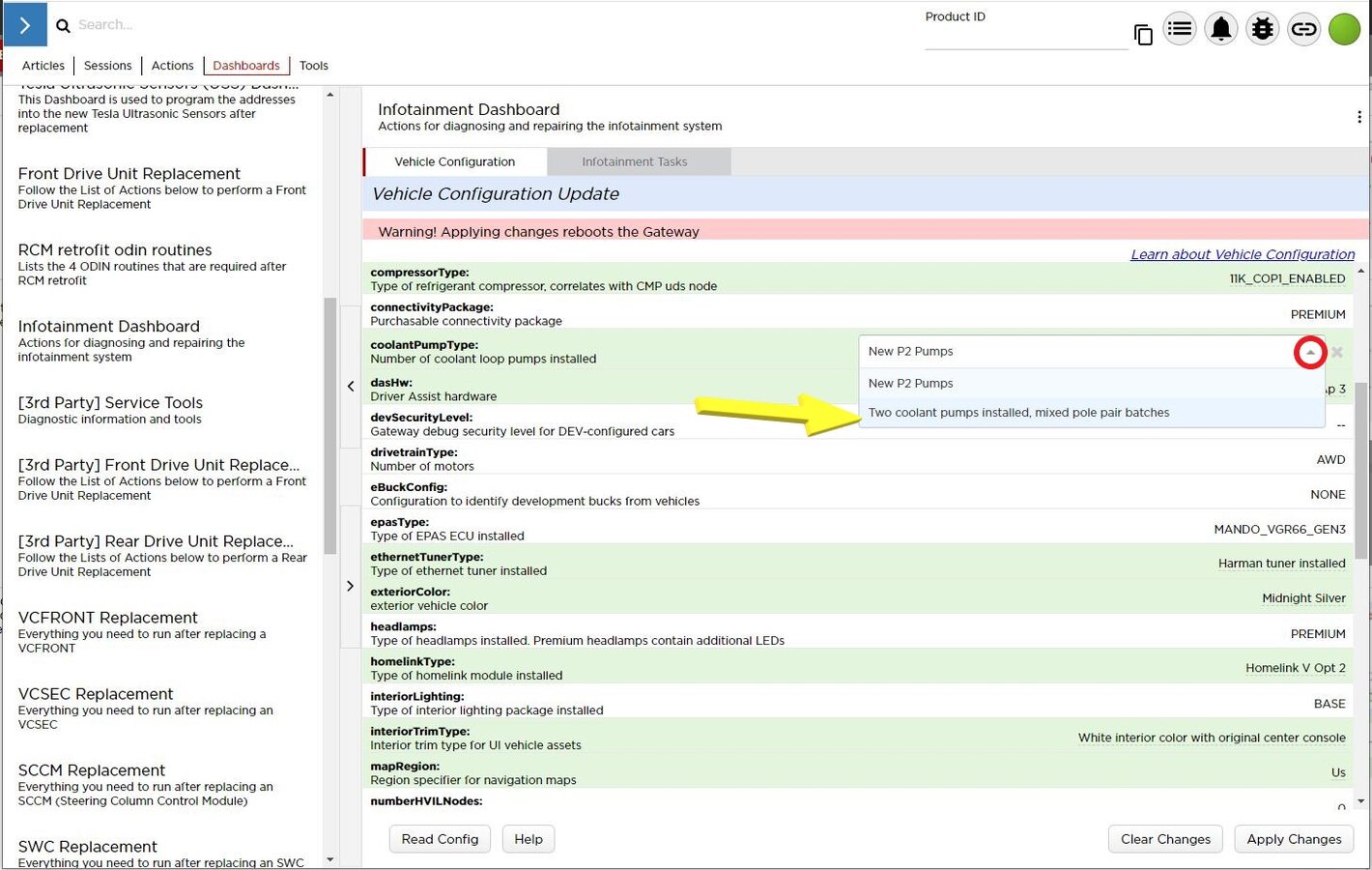
Task: Switch to the Infotainment Tasks tab
Action: (635, 162)
